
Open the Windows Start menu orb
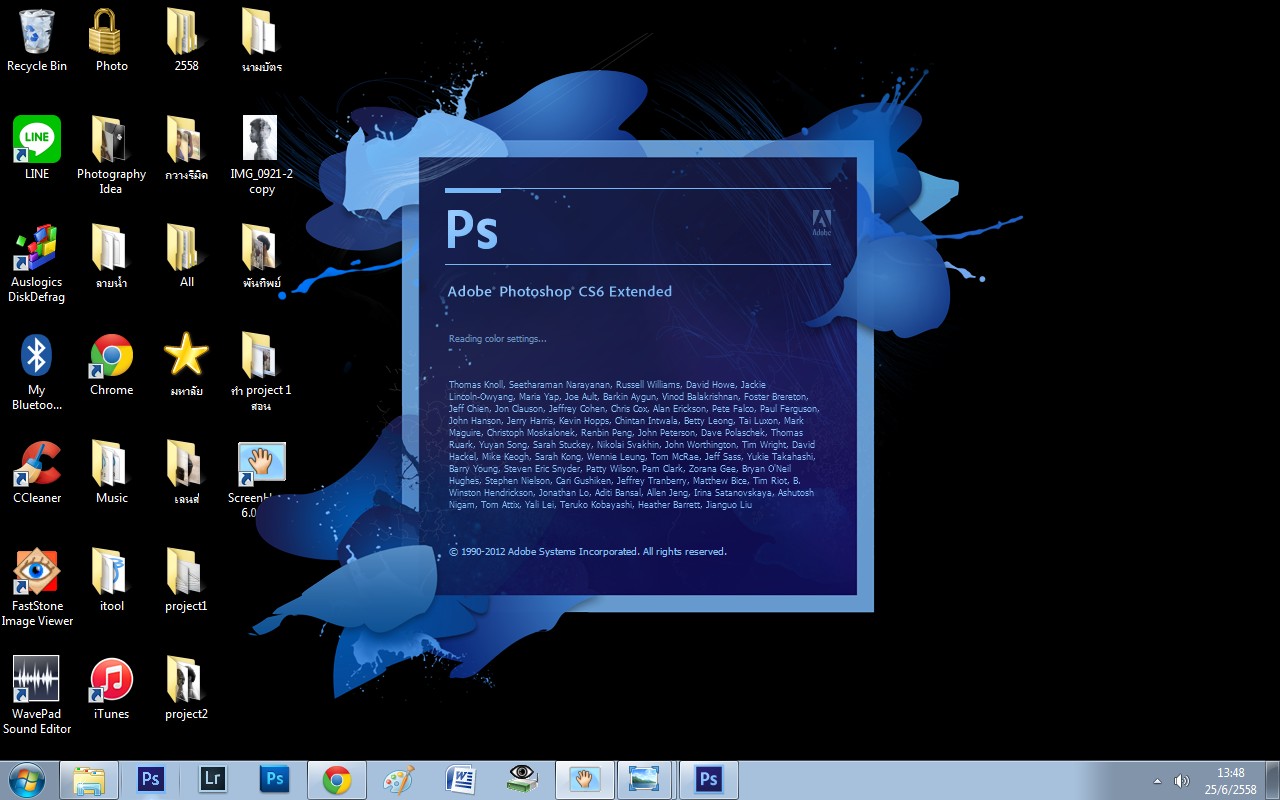coord(27,780)
